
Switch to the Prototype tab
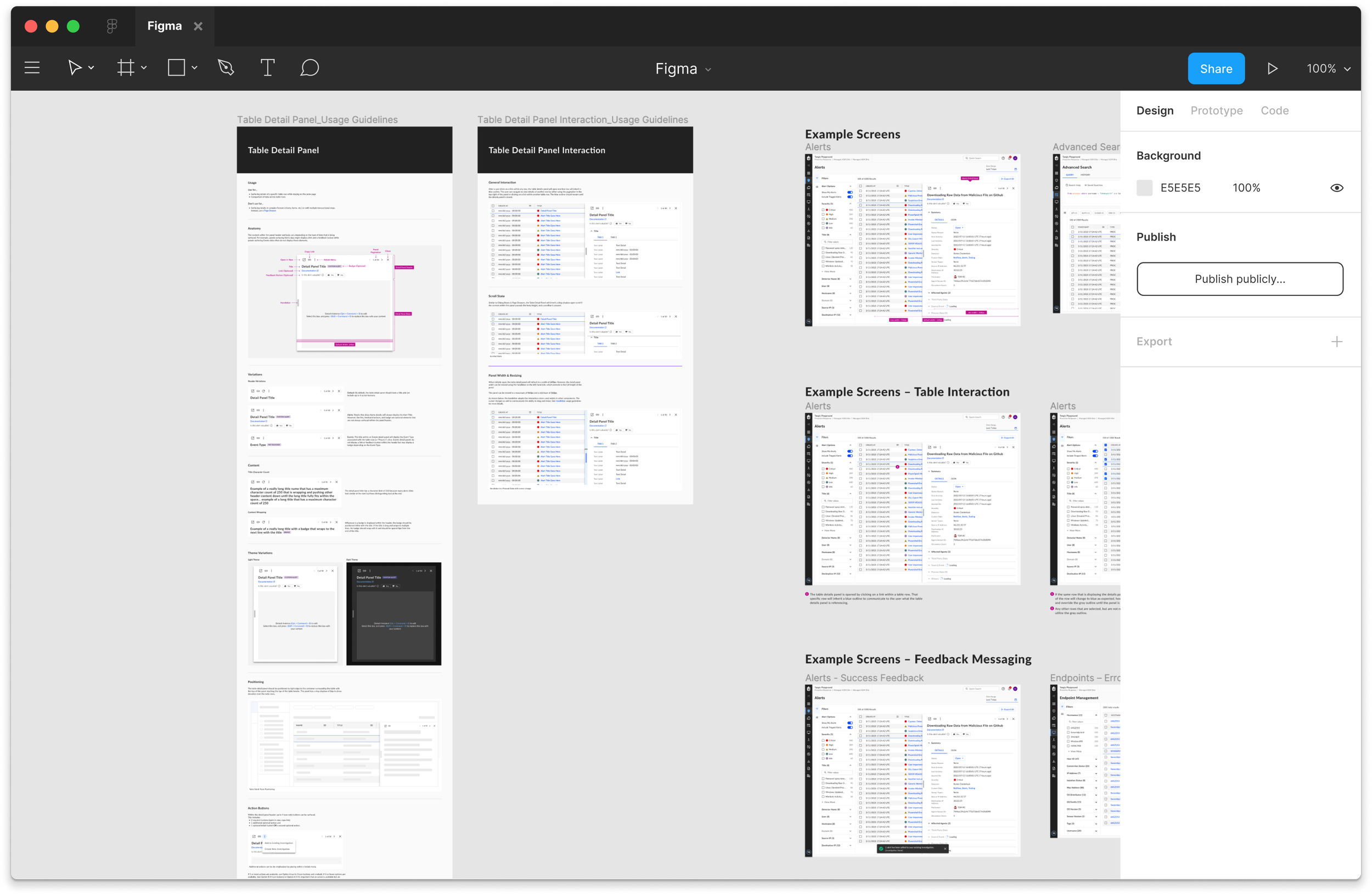click(x=1216, y=111)
